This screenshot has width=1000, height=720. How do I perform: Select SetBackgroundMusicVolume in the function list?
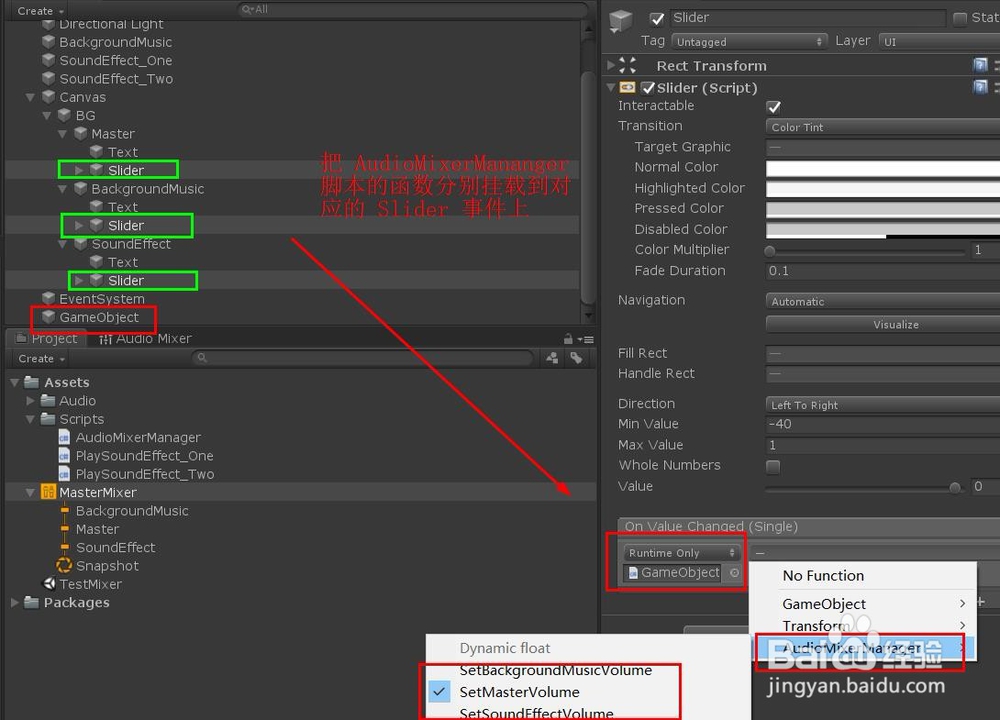pyautogui.click(x=555, y=670)
